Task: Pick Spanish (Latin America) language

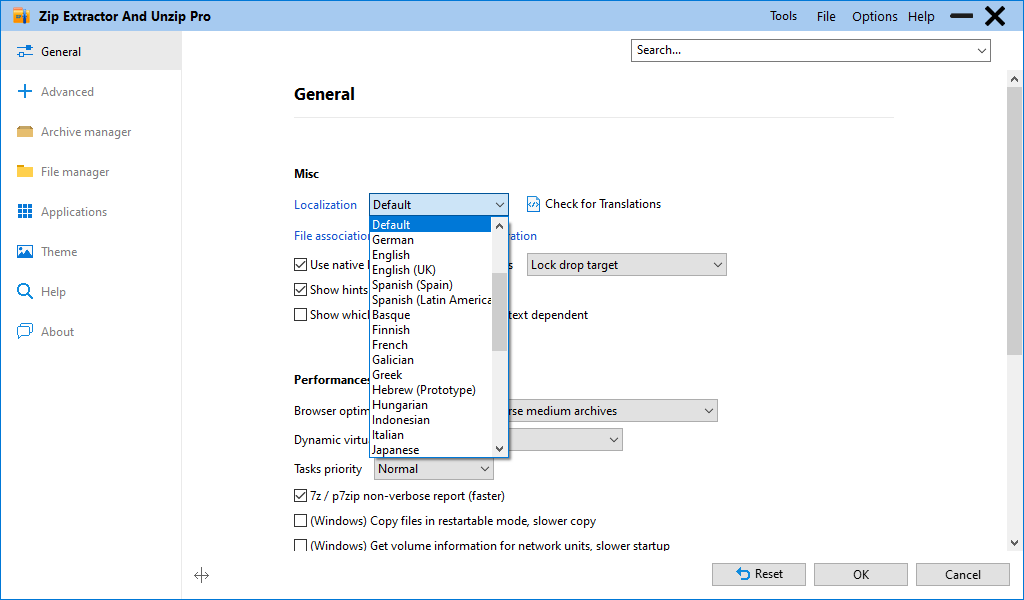Action: [430, 300]
